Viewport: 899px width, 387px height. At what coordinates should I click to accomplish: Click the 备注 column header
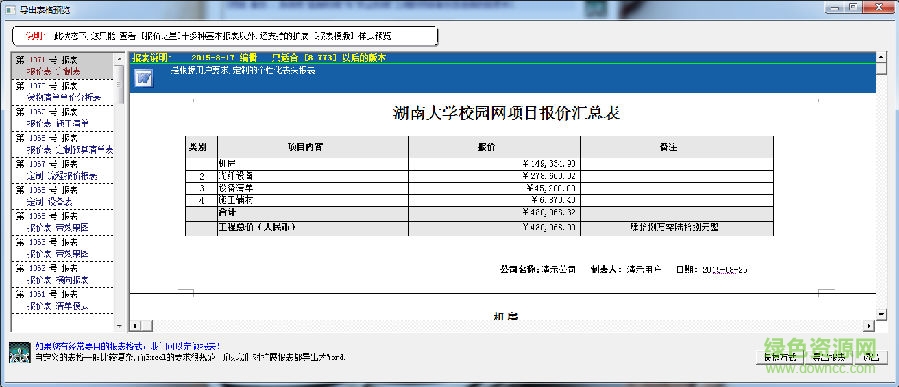click(677, 147)
